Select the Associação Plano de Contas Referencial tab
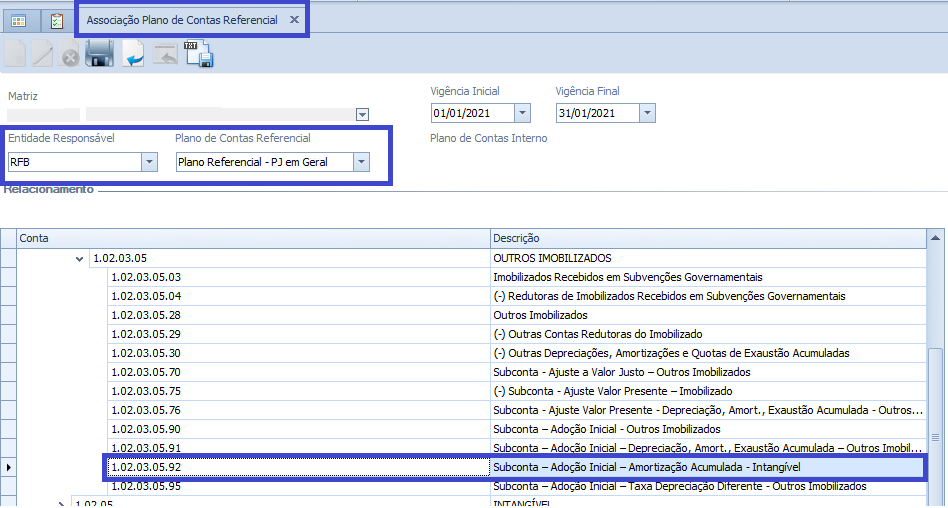Viewport: 948px width, 508px height. (x=182, y=20)
